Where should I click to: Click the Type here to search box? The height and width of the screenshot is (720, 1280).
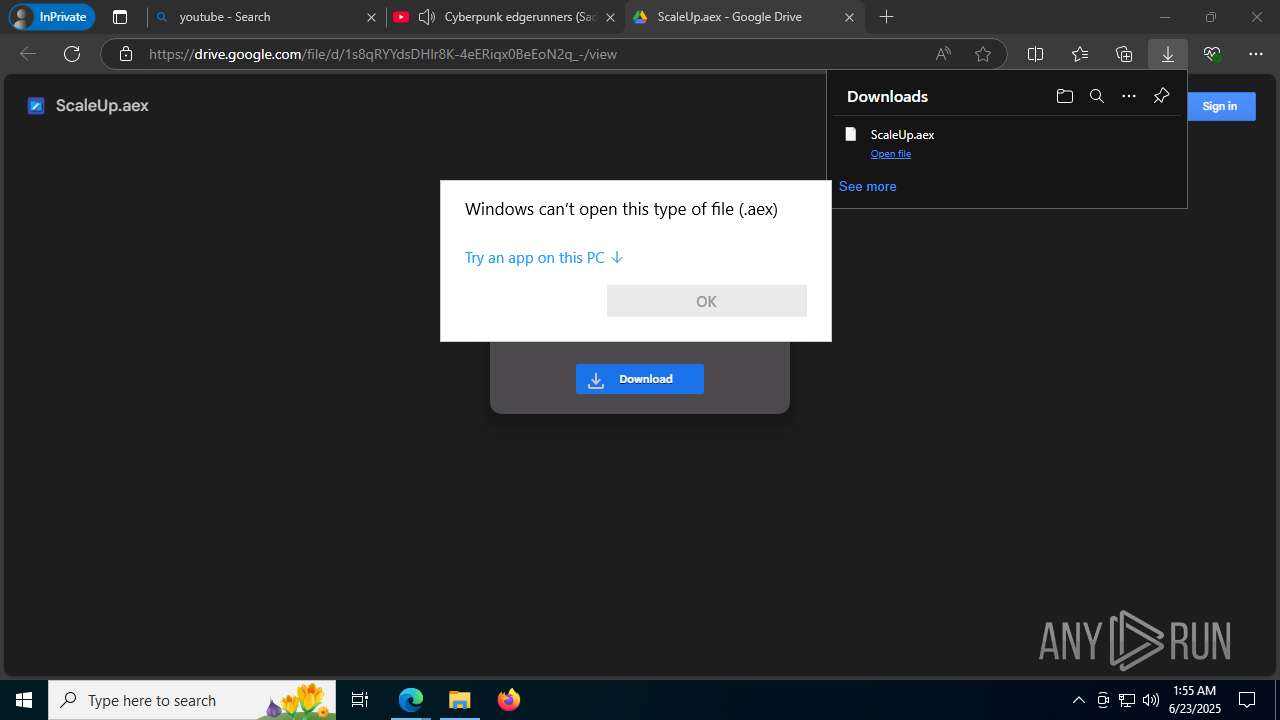click(194, 700)
